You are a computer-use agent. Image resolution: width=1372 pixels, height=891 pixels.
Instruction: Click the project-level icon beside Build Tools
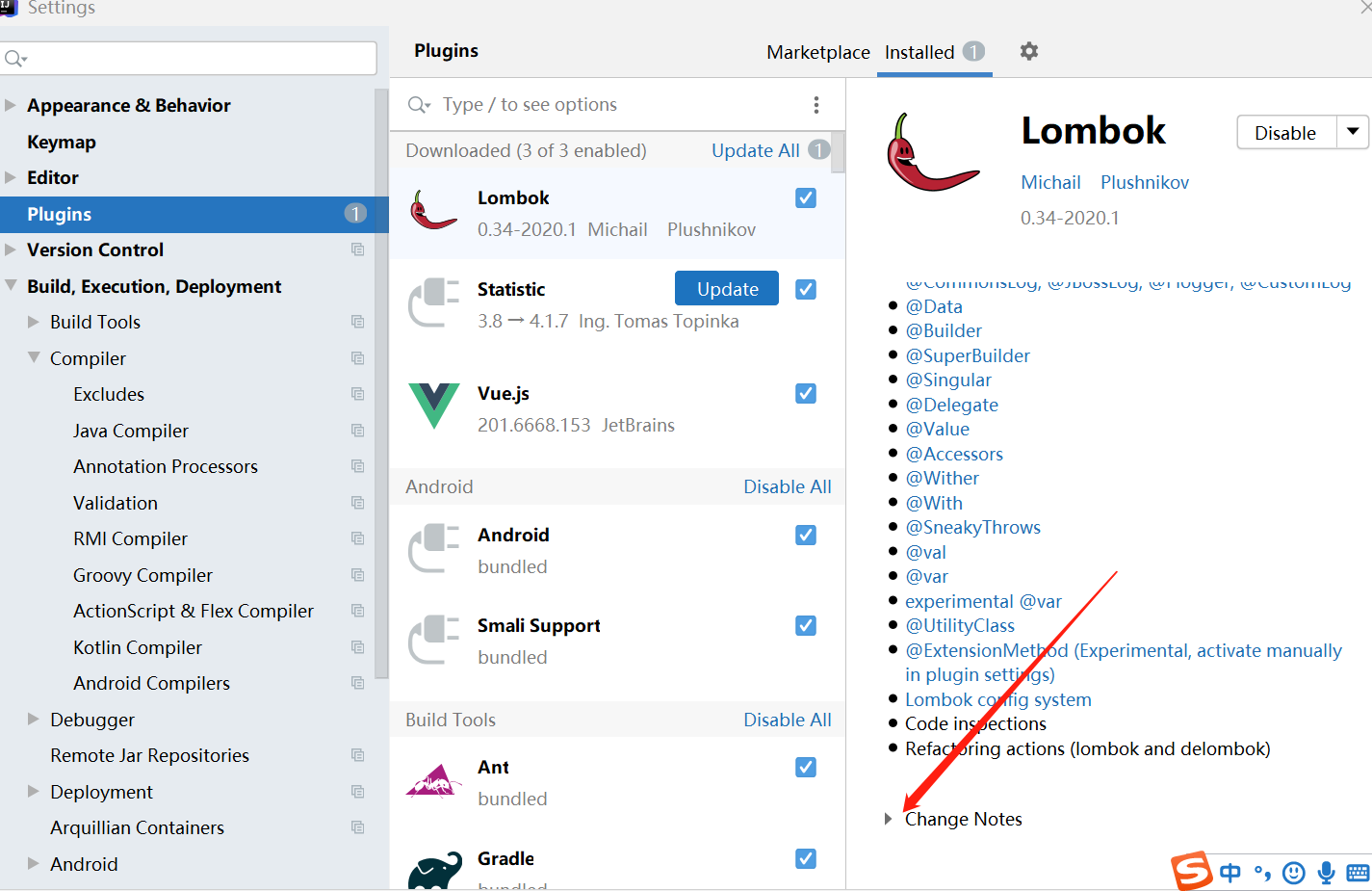click(x=358, y=322)
